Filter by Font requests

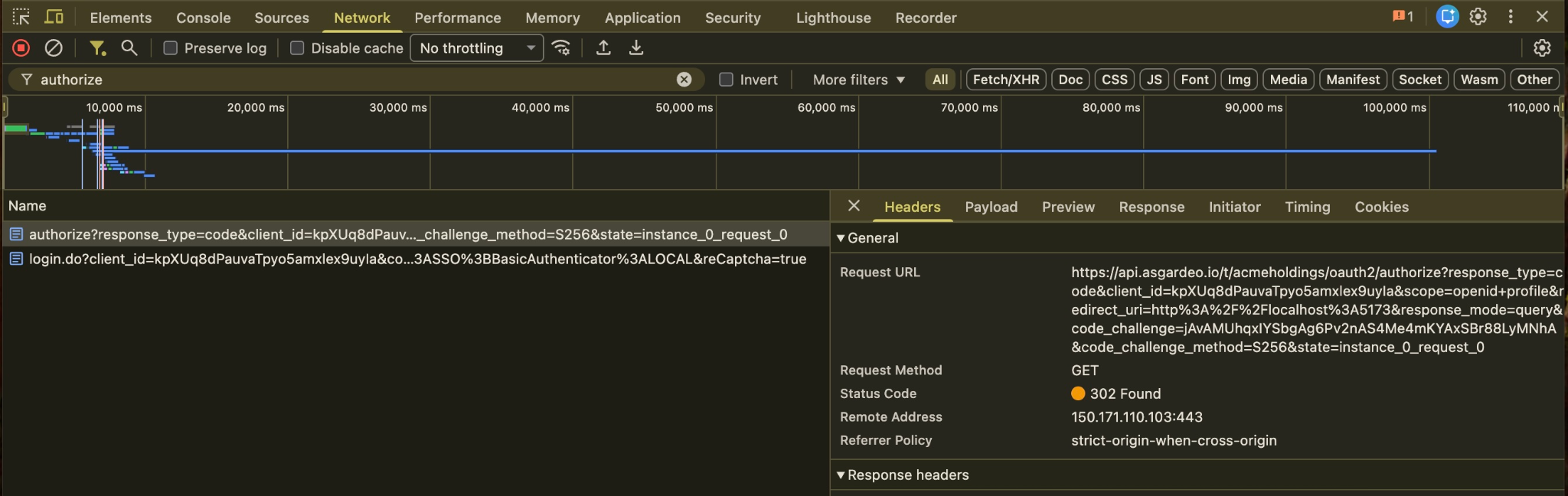[x=1194, y=80]
